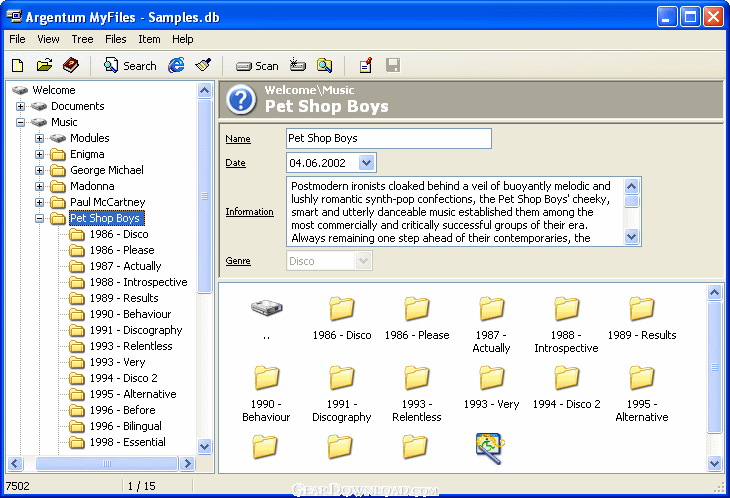This screenshot has width=730, height=498.
Task: Open the Help menu
Action: [182, 39]
